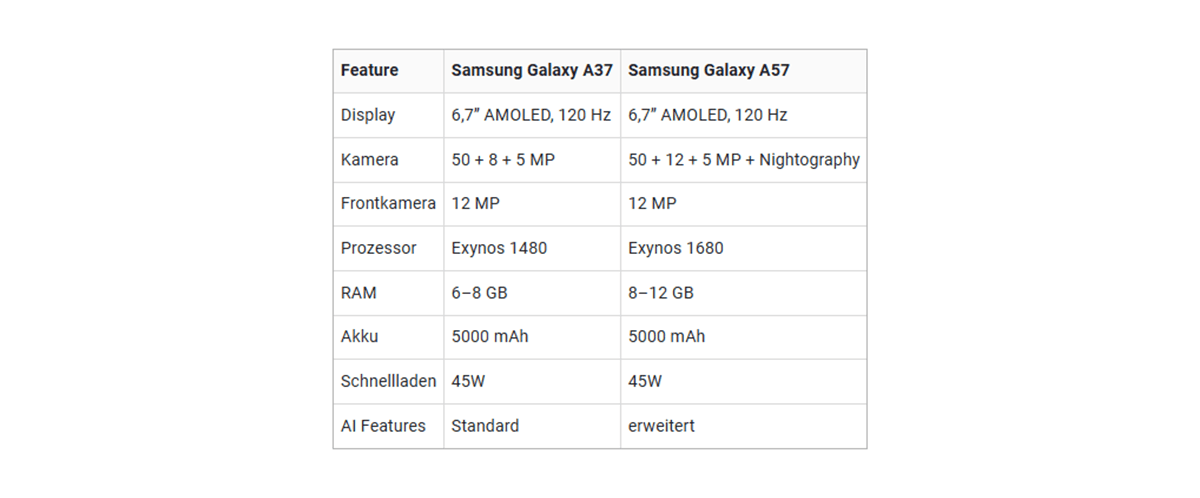Select the erweitert AI Features cell
This screenshot has height=498, width=1200.
(x=661, y=426)
